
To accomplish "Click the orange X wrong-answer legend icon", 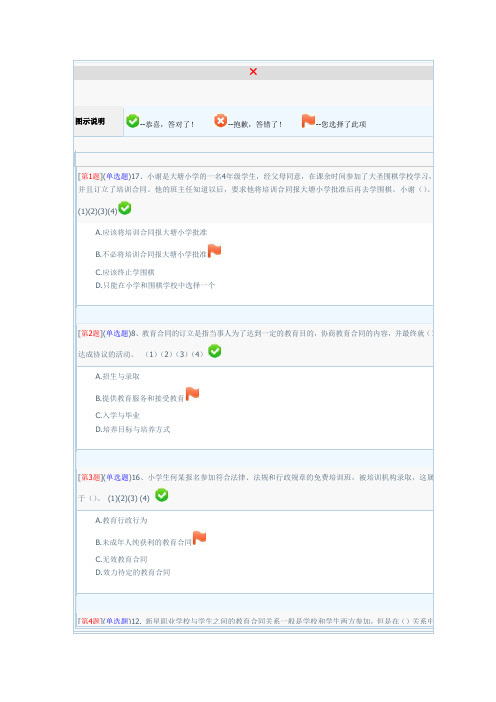I will pos(220,121).
